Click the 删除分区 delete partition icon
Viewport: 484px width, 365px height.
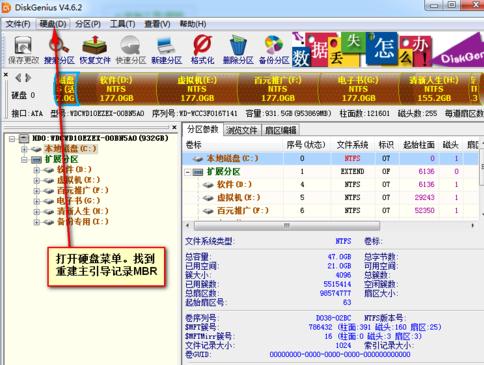238,50
